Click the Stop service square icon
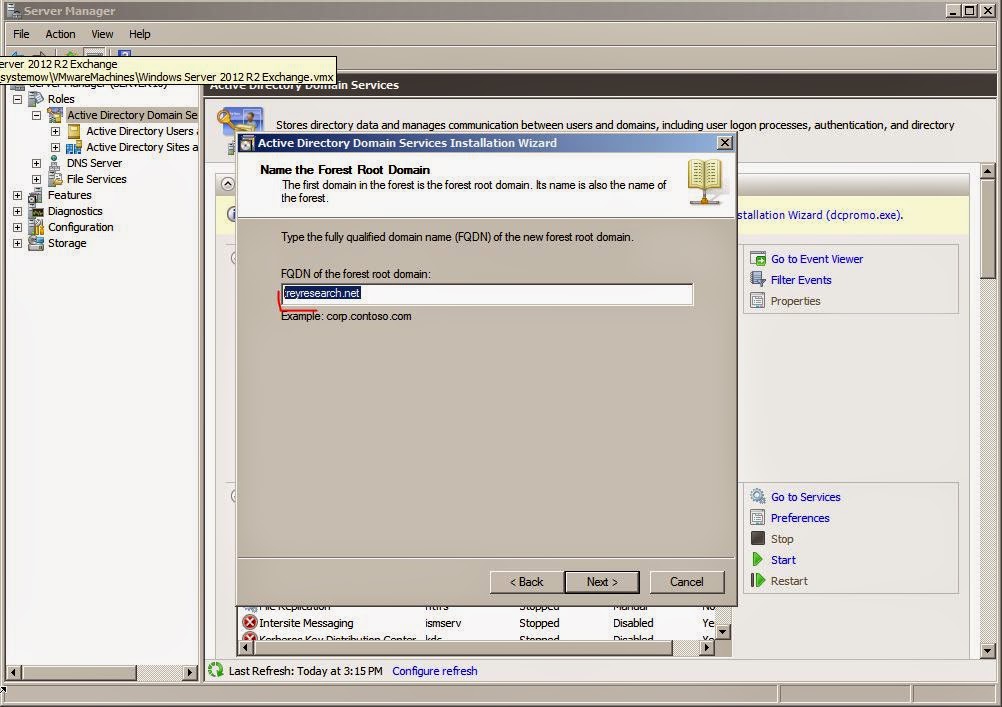 758,538
